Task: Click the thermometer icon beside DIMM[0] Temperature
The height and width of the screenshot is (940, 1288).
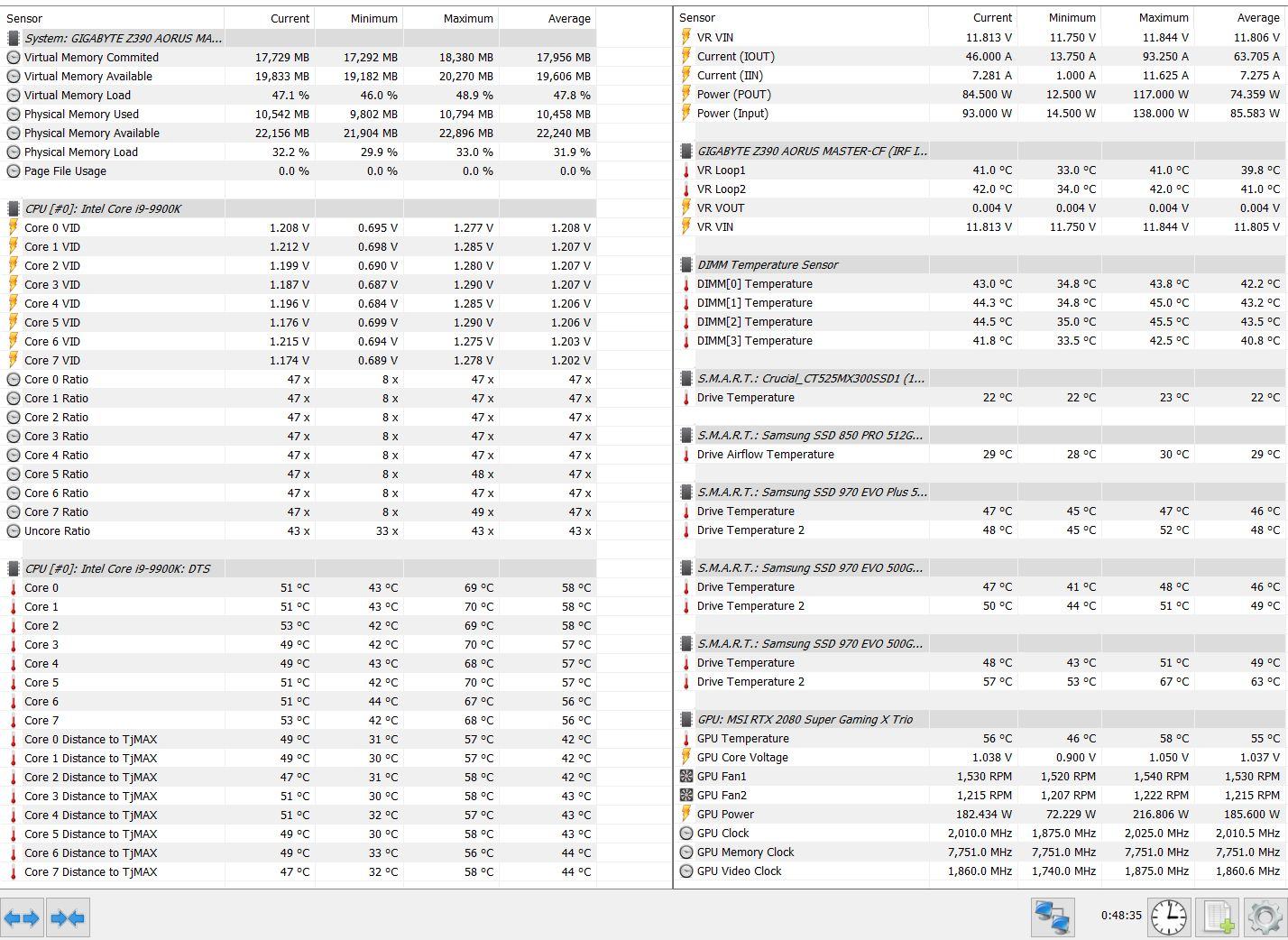Action: [x=686, y=284]
